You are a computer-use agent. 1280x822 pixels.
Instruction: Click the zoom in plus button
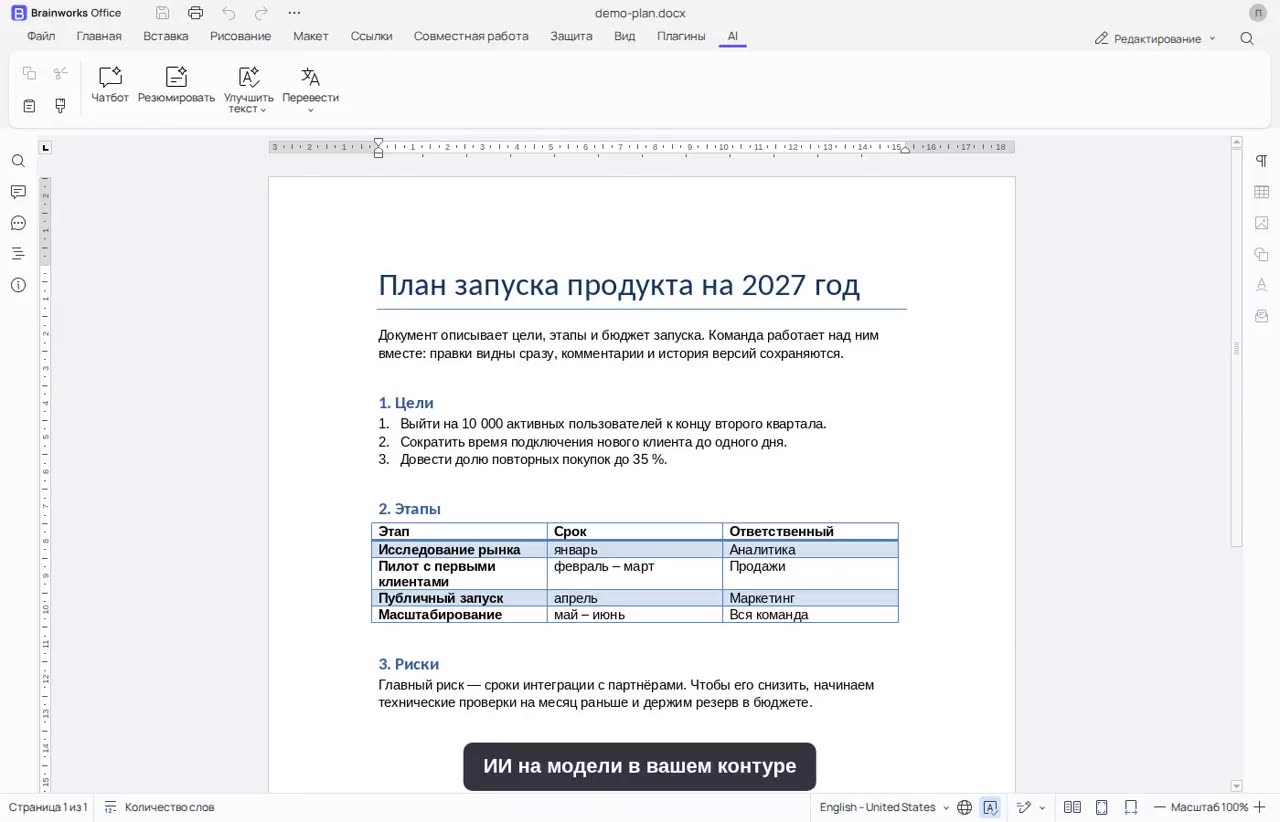point(1259,807)
